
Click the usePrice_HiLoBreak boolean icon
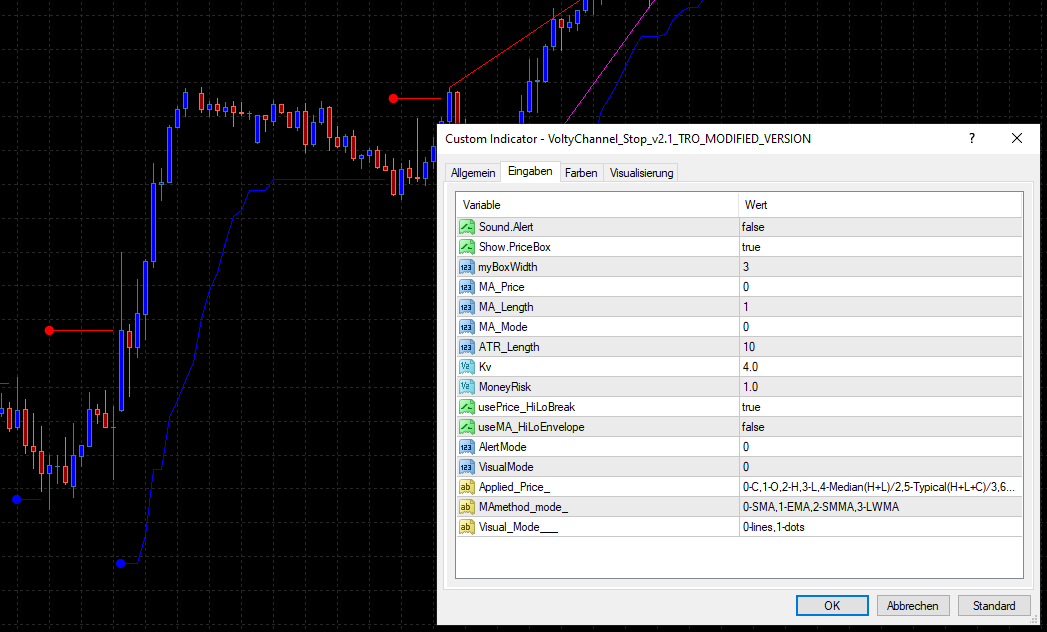click(x=466, y=407)
